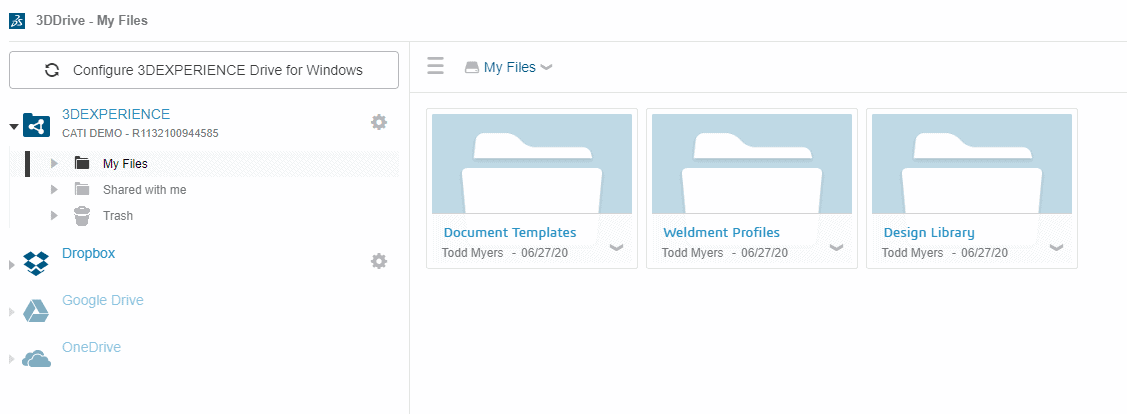The width and height of the screenshot is (1127, 414).
Task: Click the Trash bin icon
Action: click(82, 215)
